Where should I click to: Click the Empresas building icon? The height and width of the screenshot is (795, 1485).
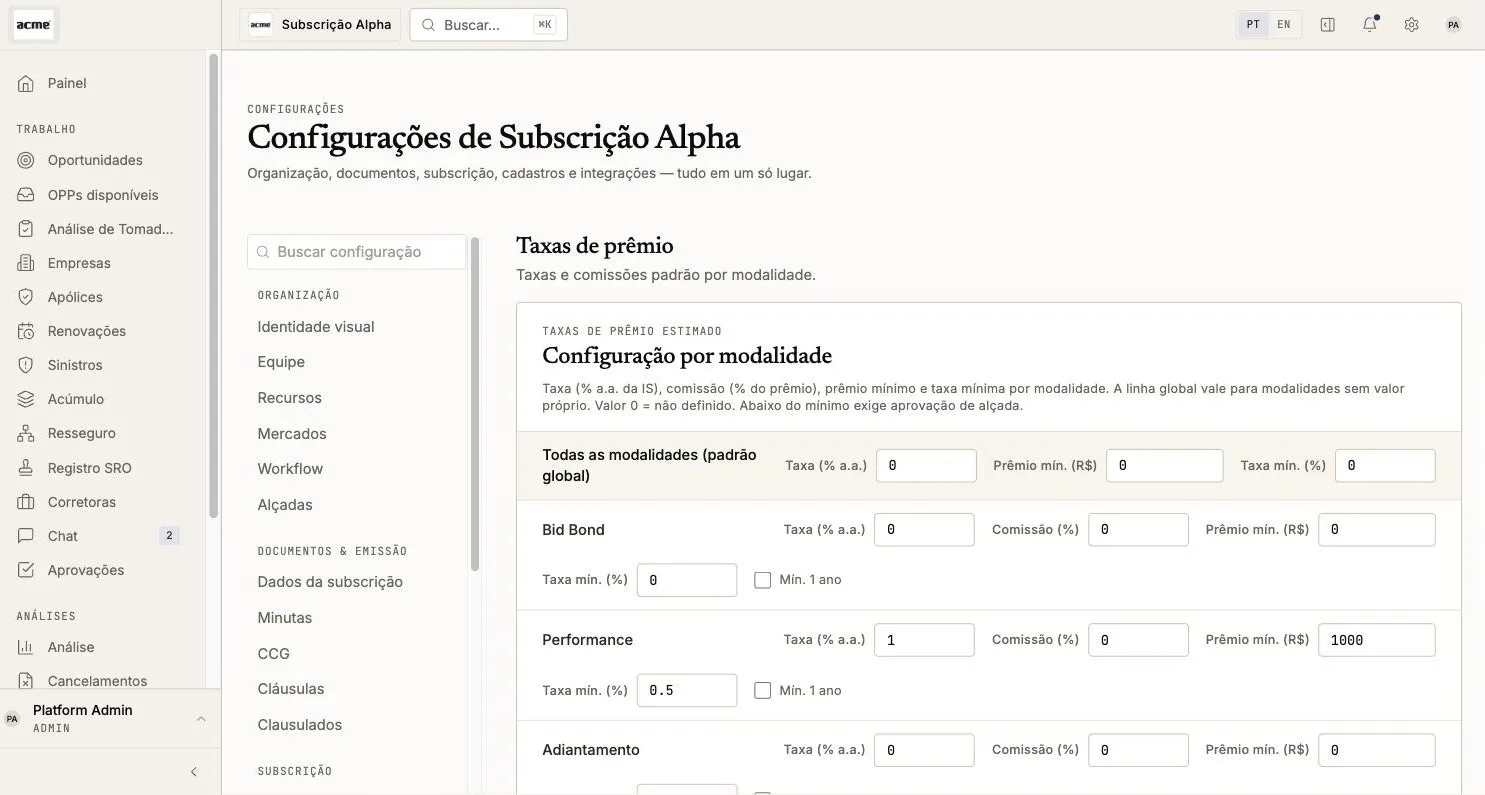(27, 263)
